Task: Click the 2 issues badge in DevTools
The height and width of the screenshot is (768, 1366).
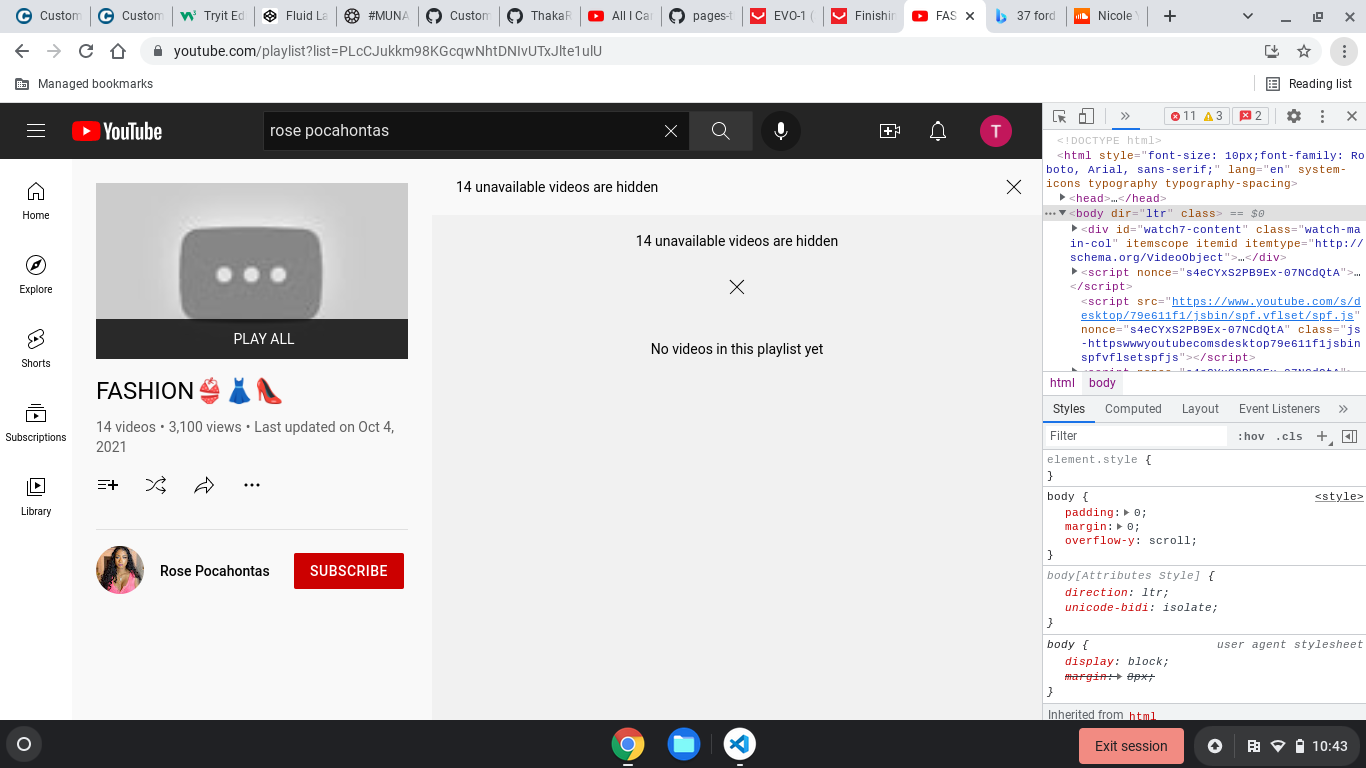Action: click(x=1251, y=116)
